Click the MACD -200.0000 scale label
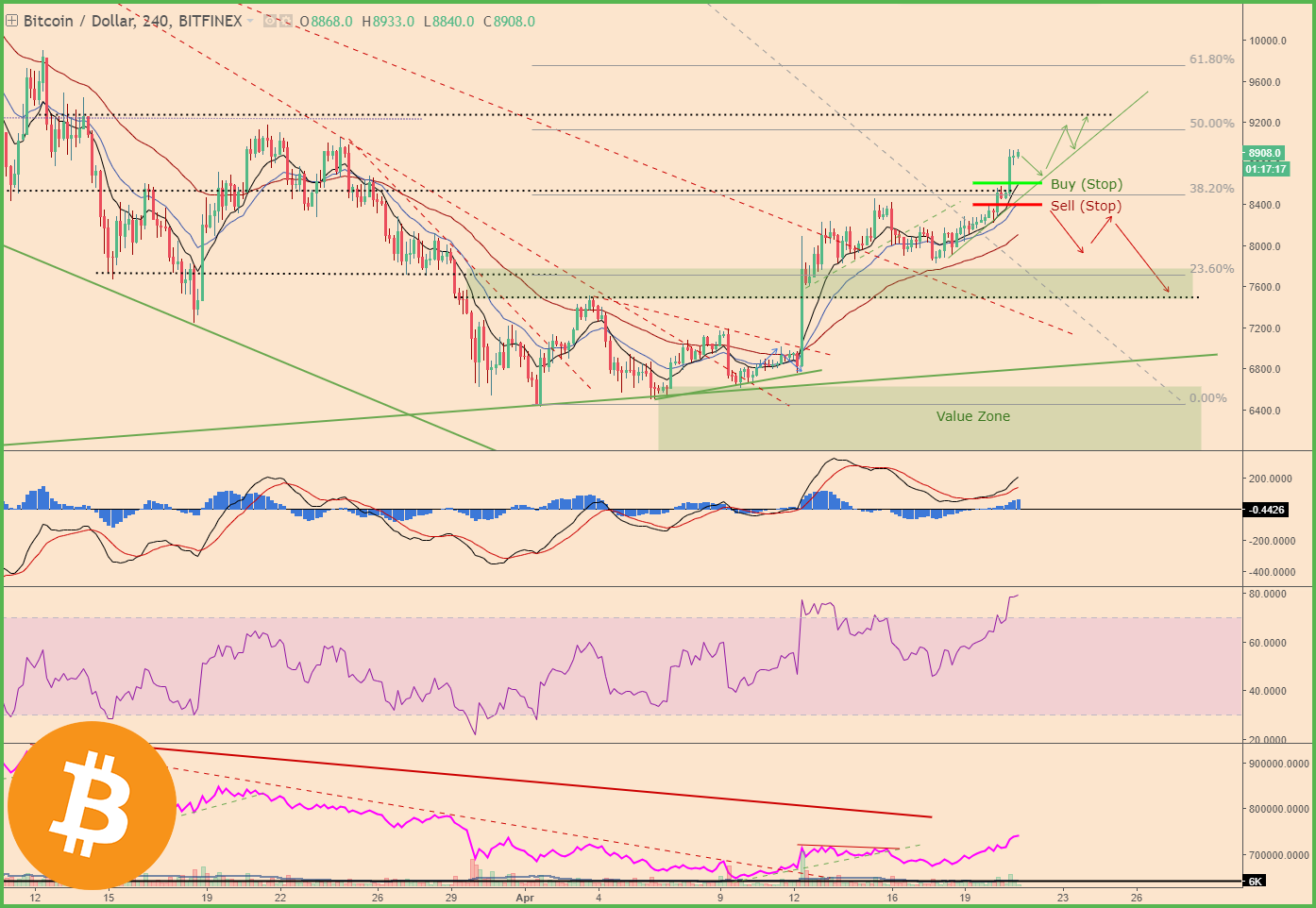This screenshot has width=1316, height=908. (x=1271, y=541)
